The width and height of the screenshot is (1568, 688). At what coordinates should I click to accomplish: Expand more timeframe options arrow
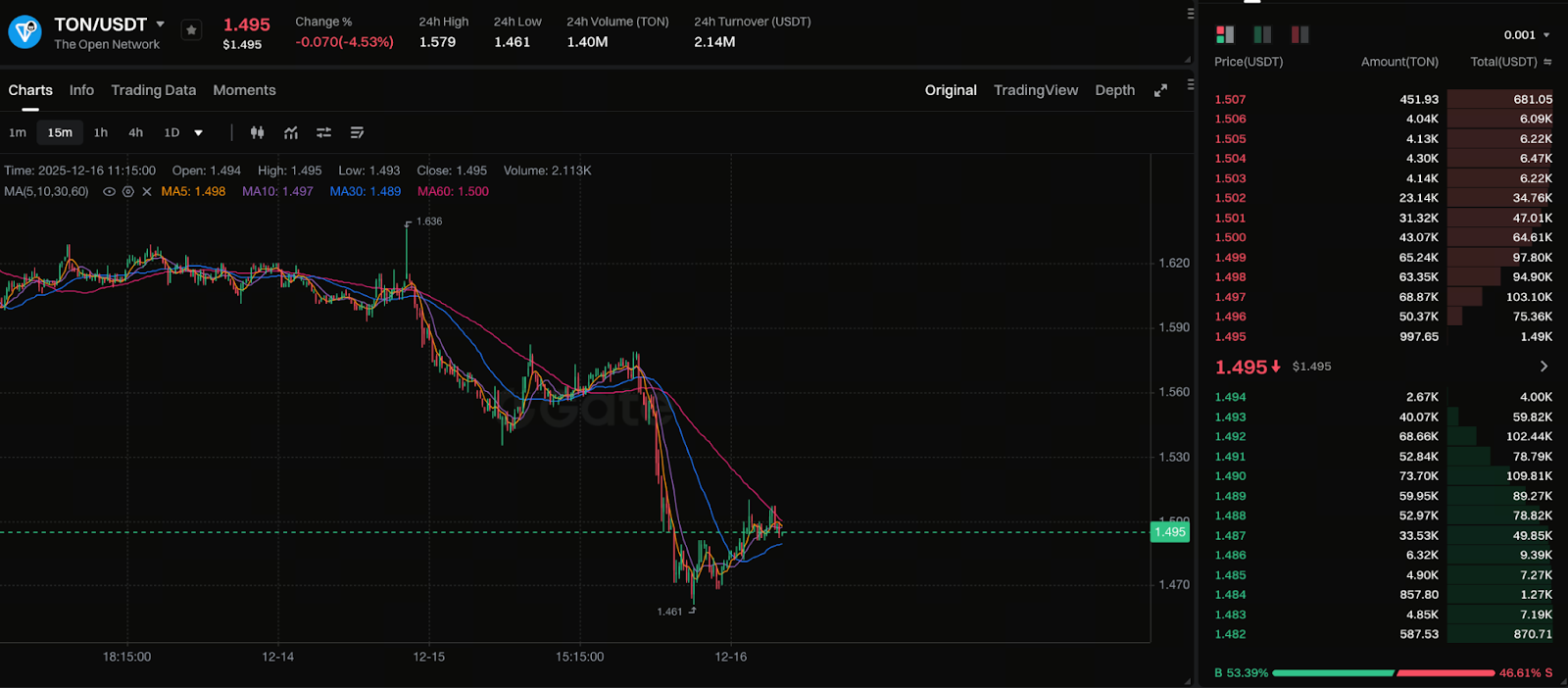click(x=198, y=133)
